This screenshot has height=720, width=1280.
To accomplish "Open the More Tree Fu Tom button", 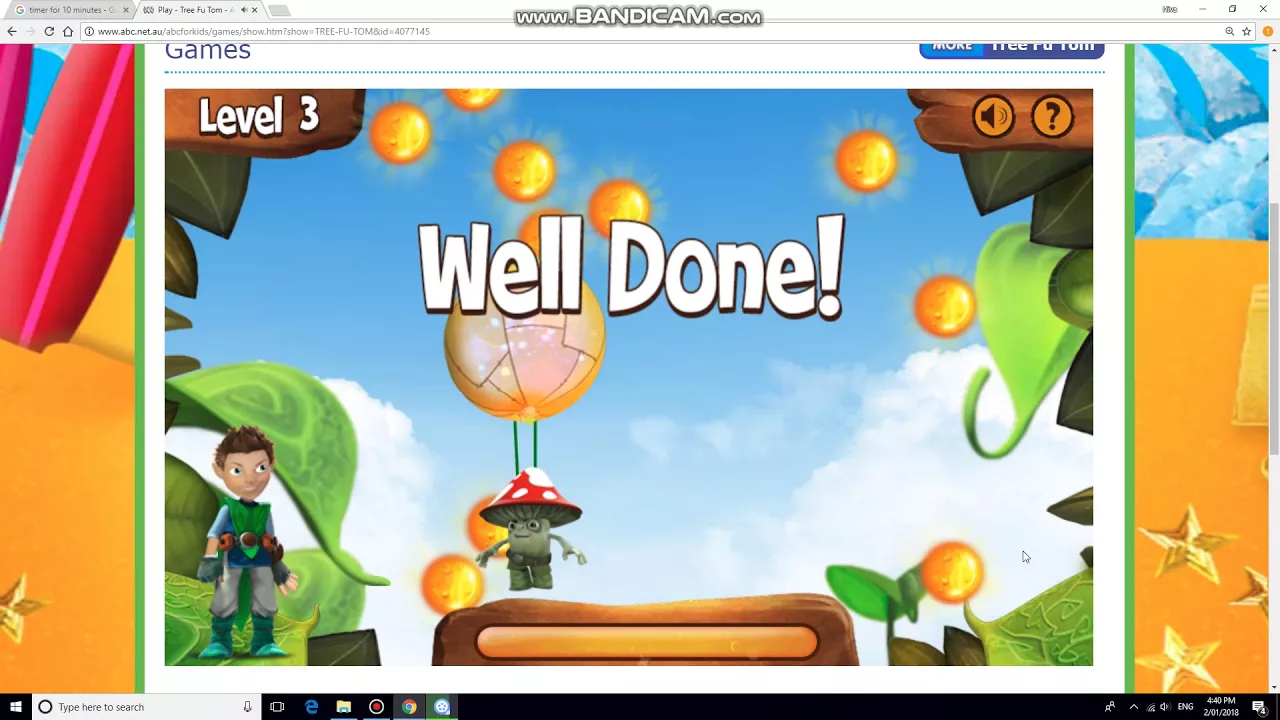I will pos(1012,47).
